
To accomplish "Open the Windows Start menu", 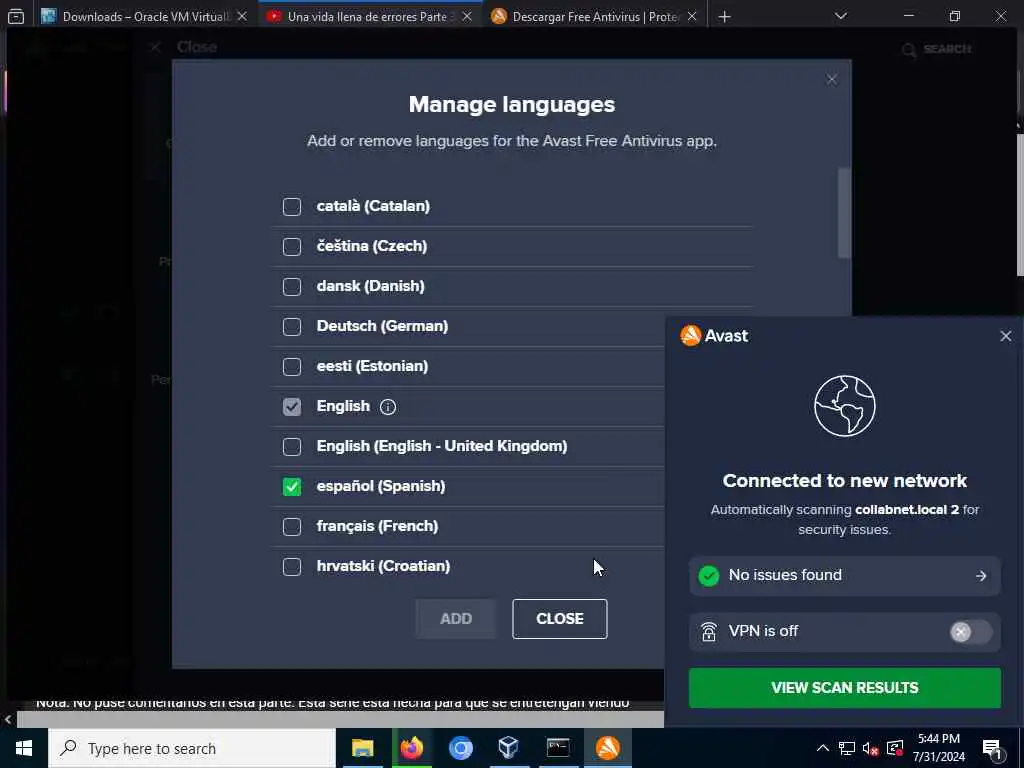I will point(24,748).
